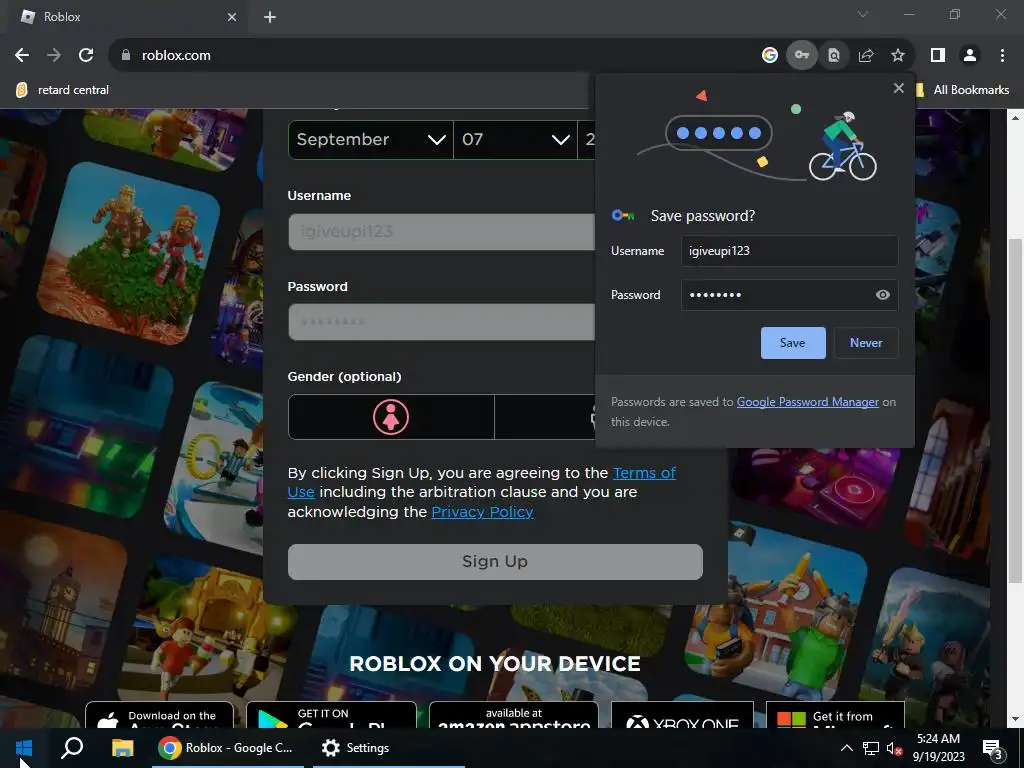The image size is (1024, 768).
Task: Open a new browser tab
Action: pos(270,17)
